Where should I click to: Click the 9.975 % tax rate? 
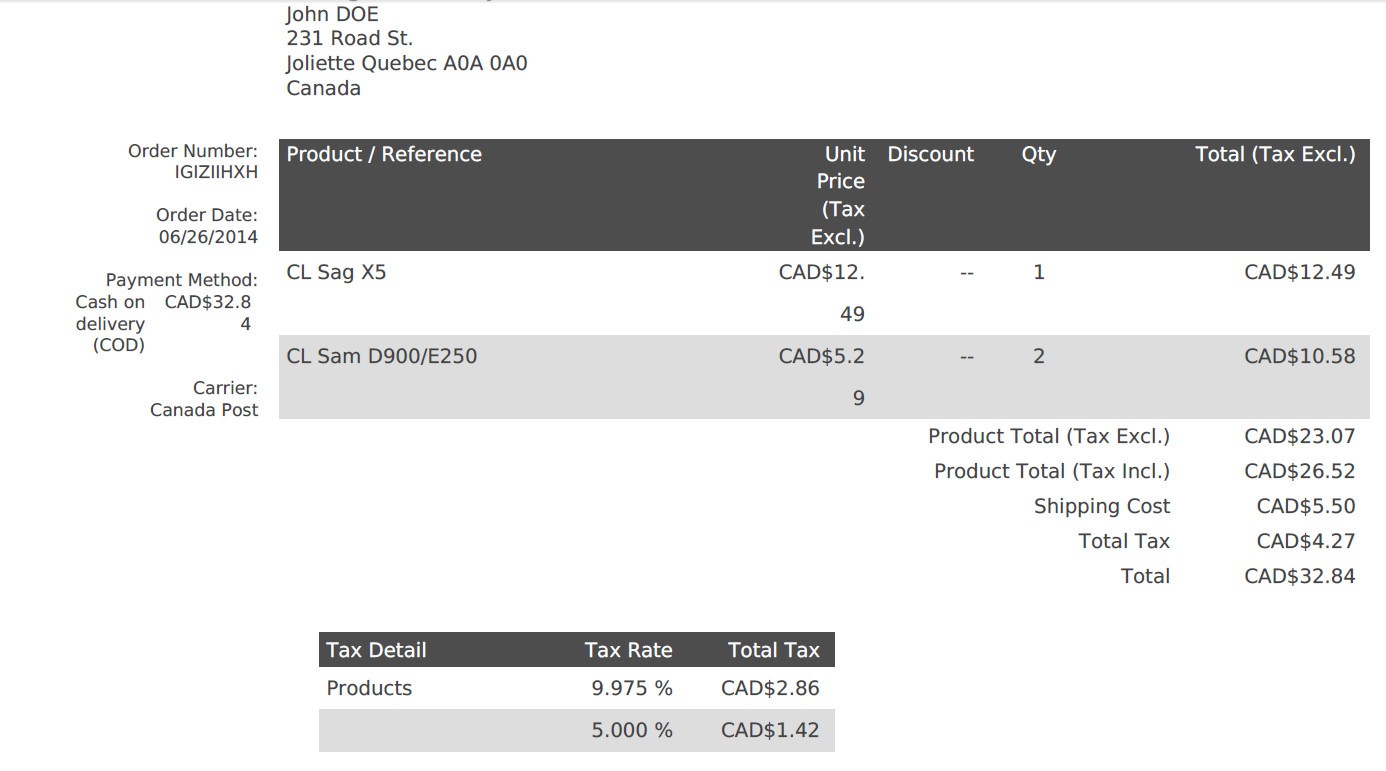[632, 688]
